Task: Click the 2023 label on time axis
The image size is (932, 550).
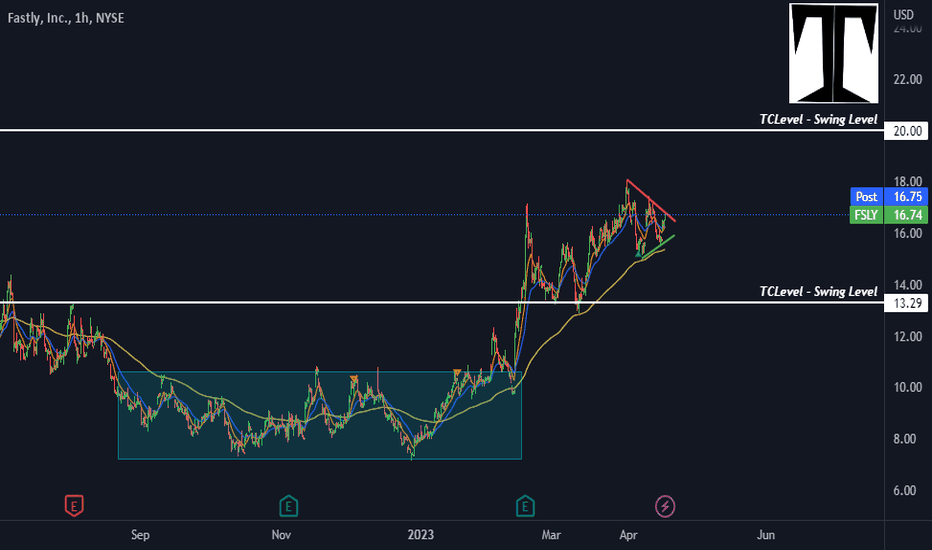Action: click(421, 535)
